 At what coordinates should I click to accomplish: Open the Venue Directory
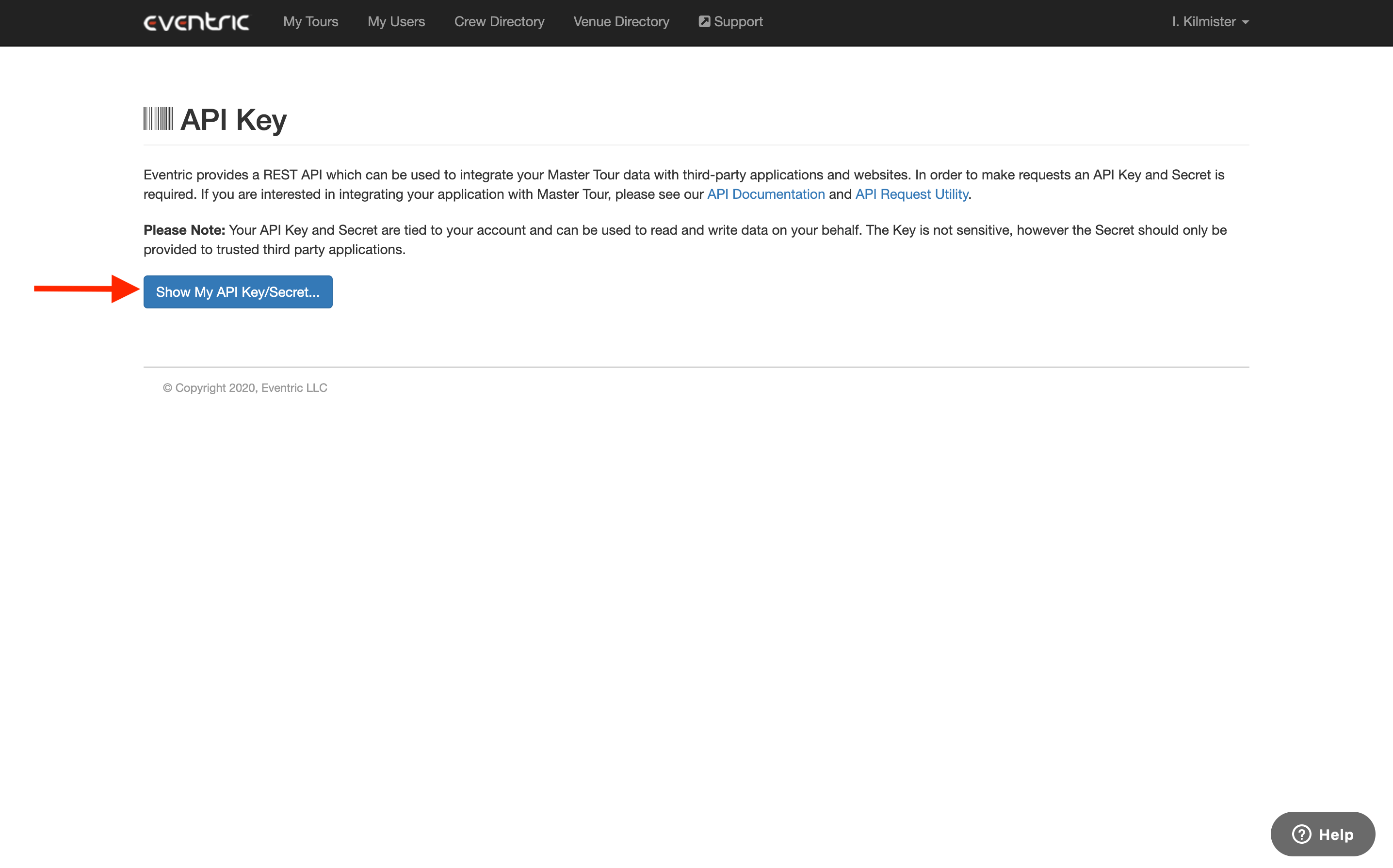[621, 21]
